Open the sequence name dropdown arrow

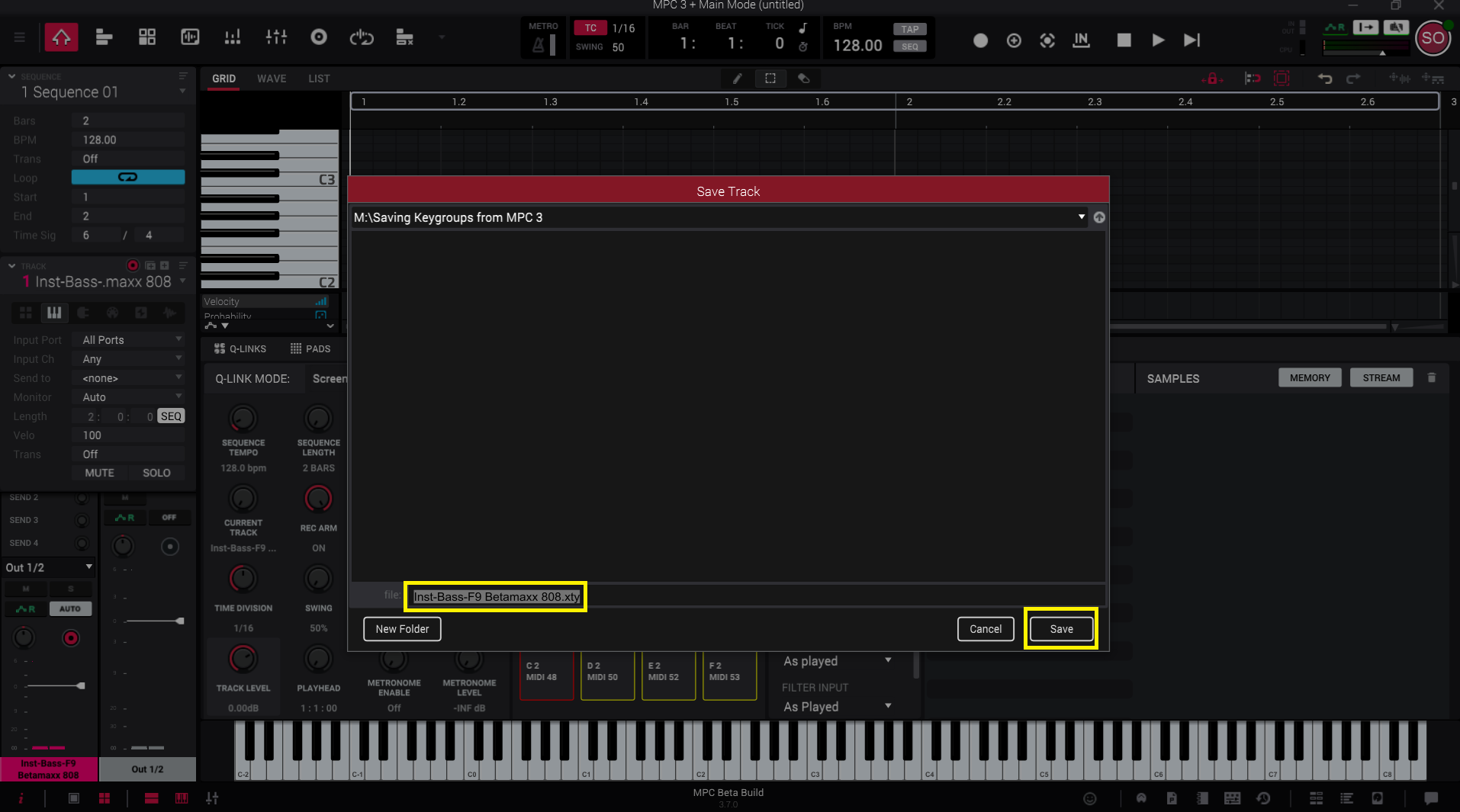click(182, 91)
